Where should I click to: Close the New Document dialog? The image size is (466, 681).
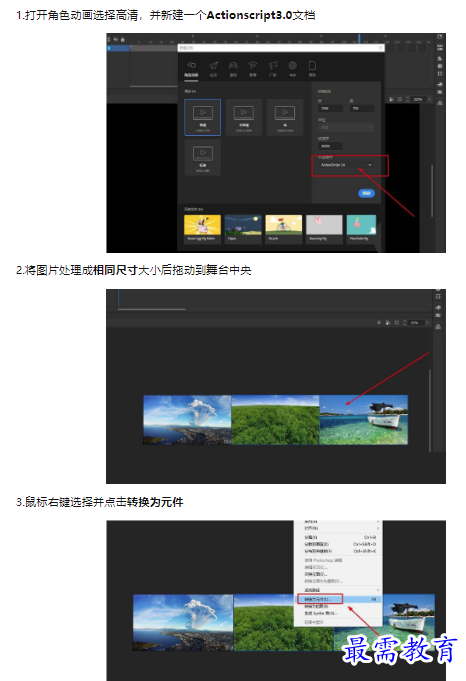(380, 48)
